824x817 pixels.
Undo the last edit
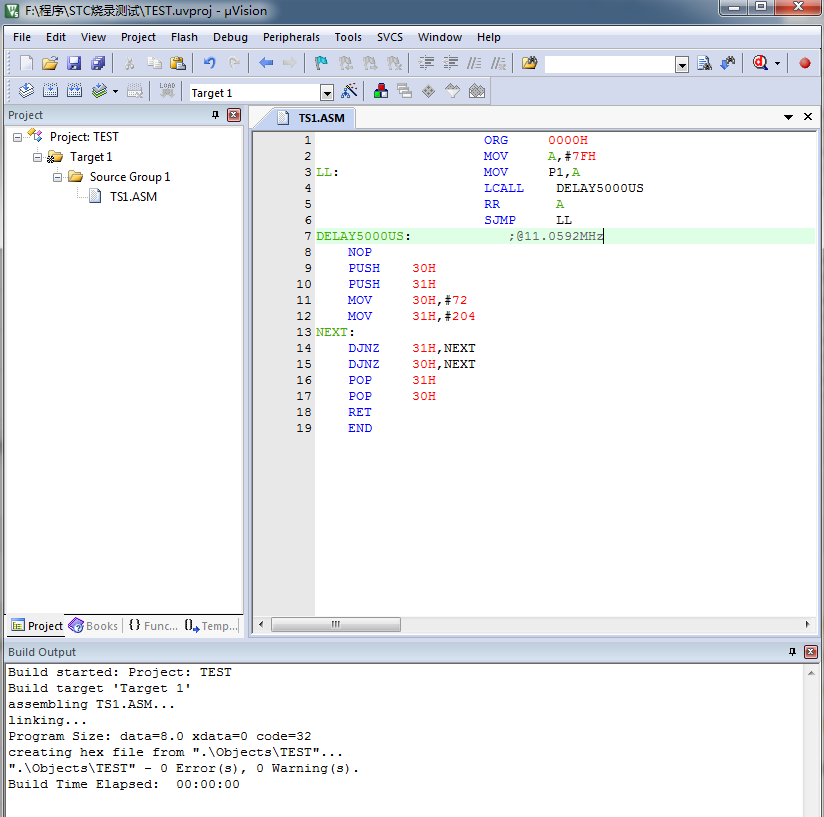[x=210, y=64]
